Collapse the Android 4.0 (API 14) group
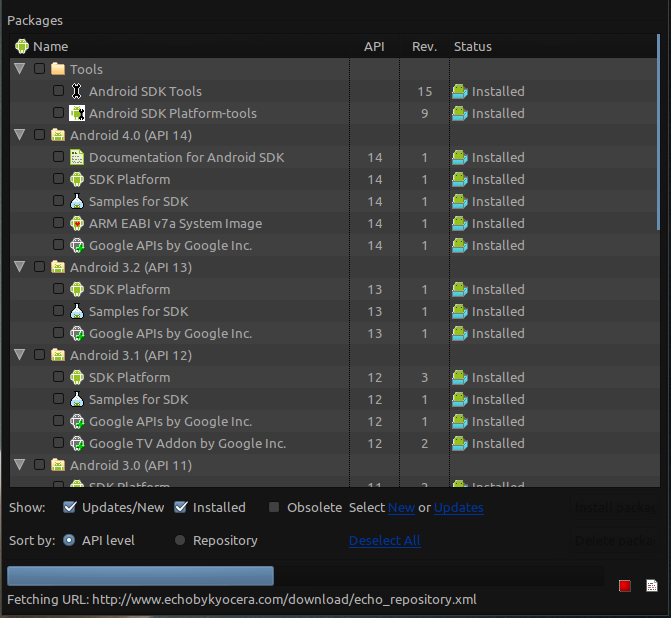This screenshot has height=618, width=671. coord(20,135)
